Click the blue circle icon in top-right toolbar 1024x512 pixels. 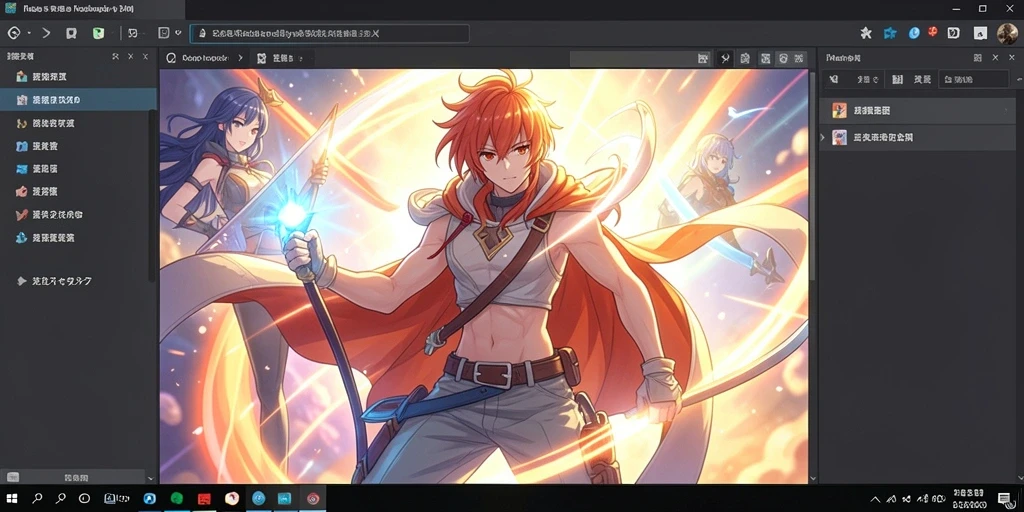pos(914,33)
